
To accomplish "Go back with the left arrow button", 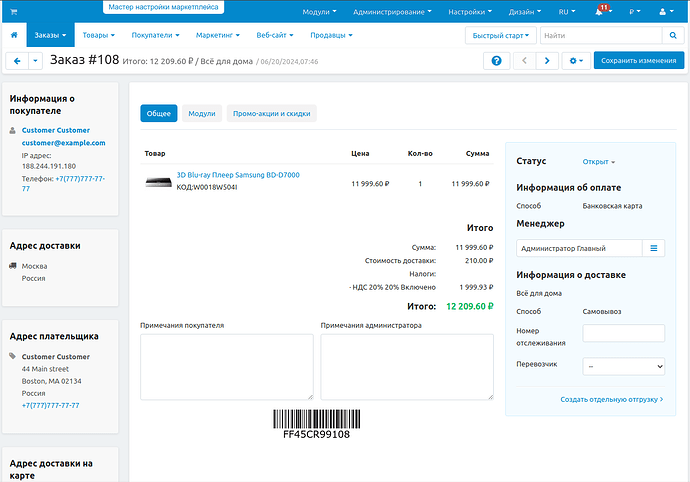I will [x=17, y=61].
